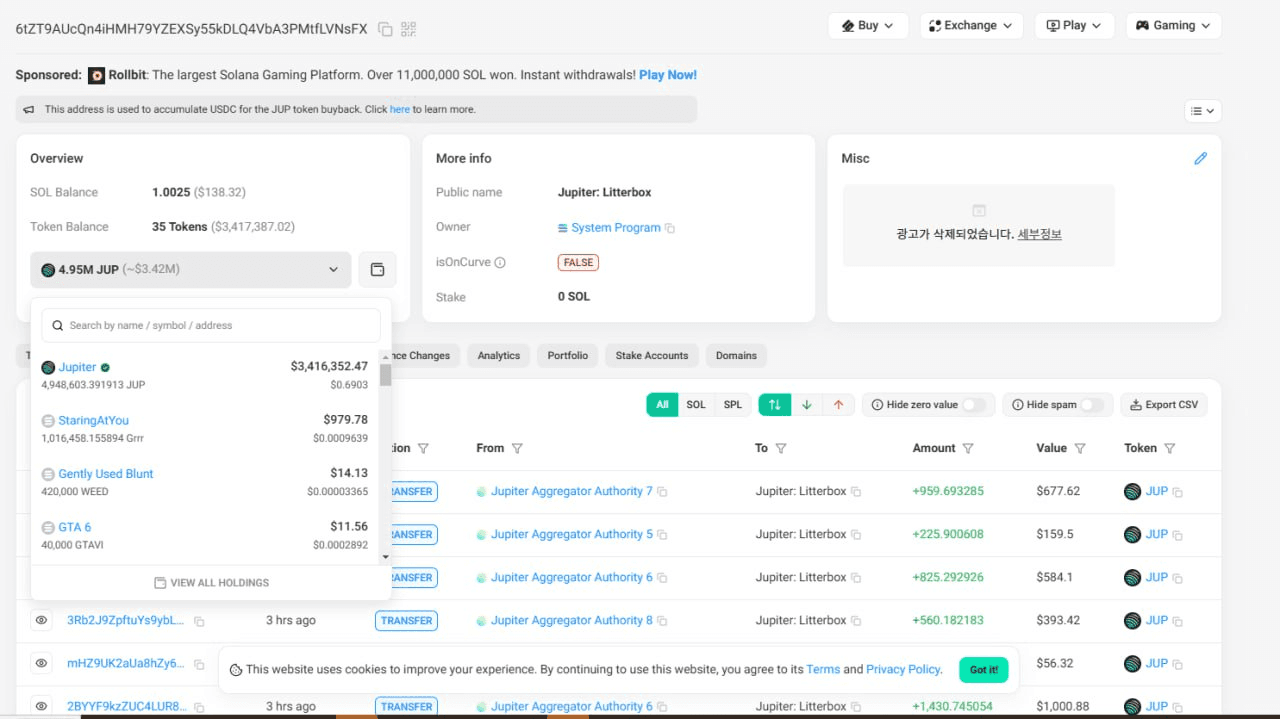This screenshot has width=1280, height=719.
Task: Click the Action column filter icon
Action: click(423, 448)
